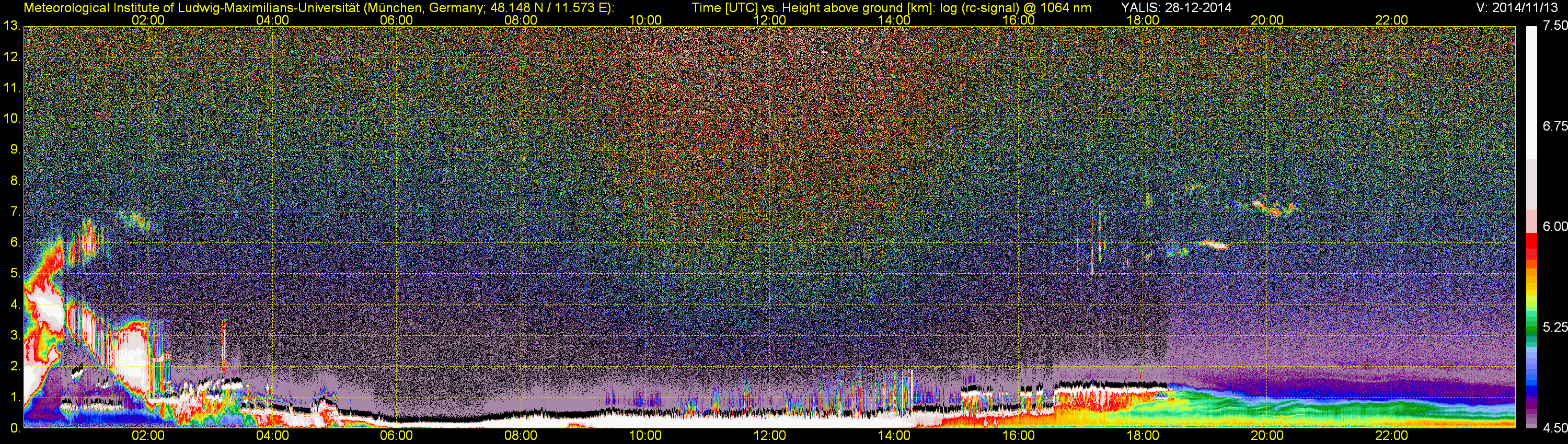The width and height of the screenshot is (1568, 444).
Task: Pick 06:00 on the bottom time axis
Action: click(x=396, y=436)
